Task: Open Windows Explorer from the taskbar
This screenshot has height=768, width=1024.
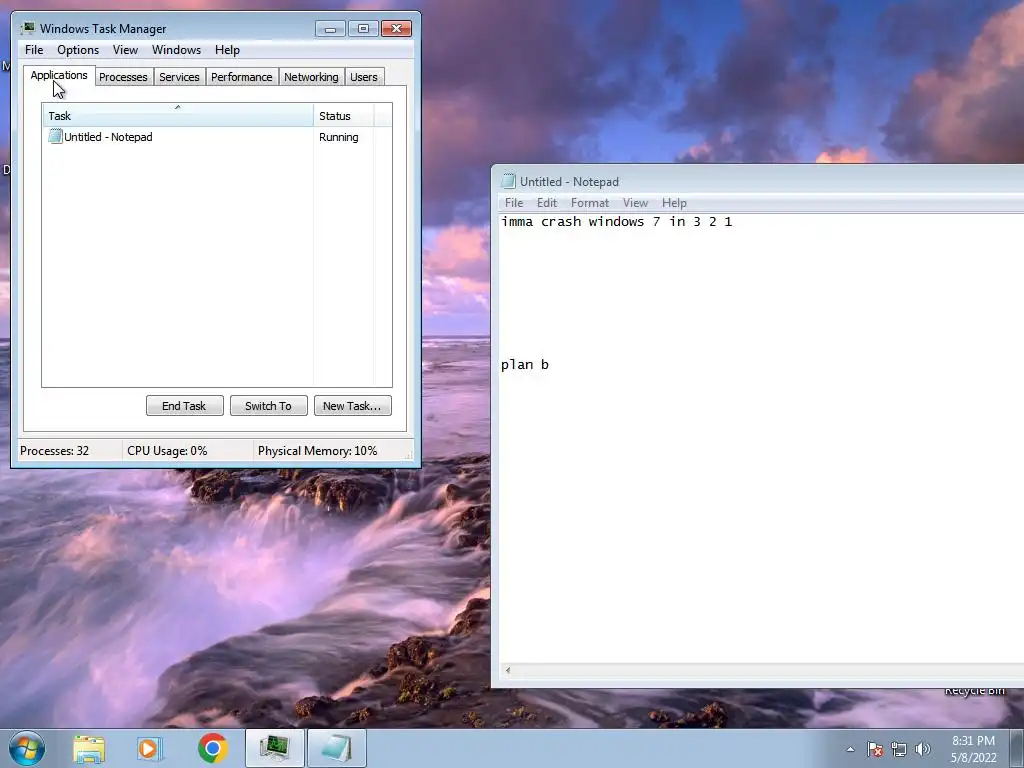Action: (x=89, y=748)
